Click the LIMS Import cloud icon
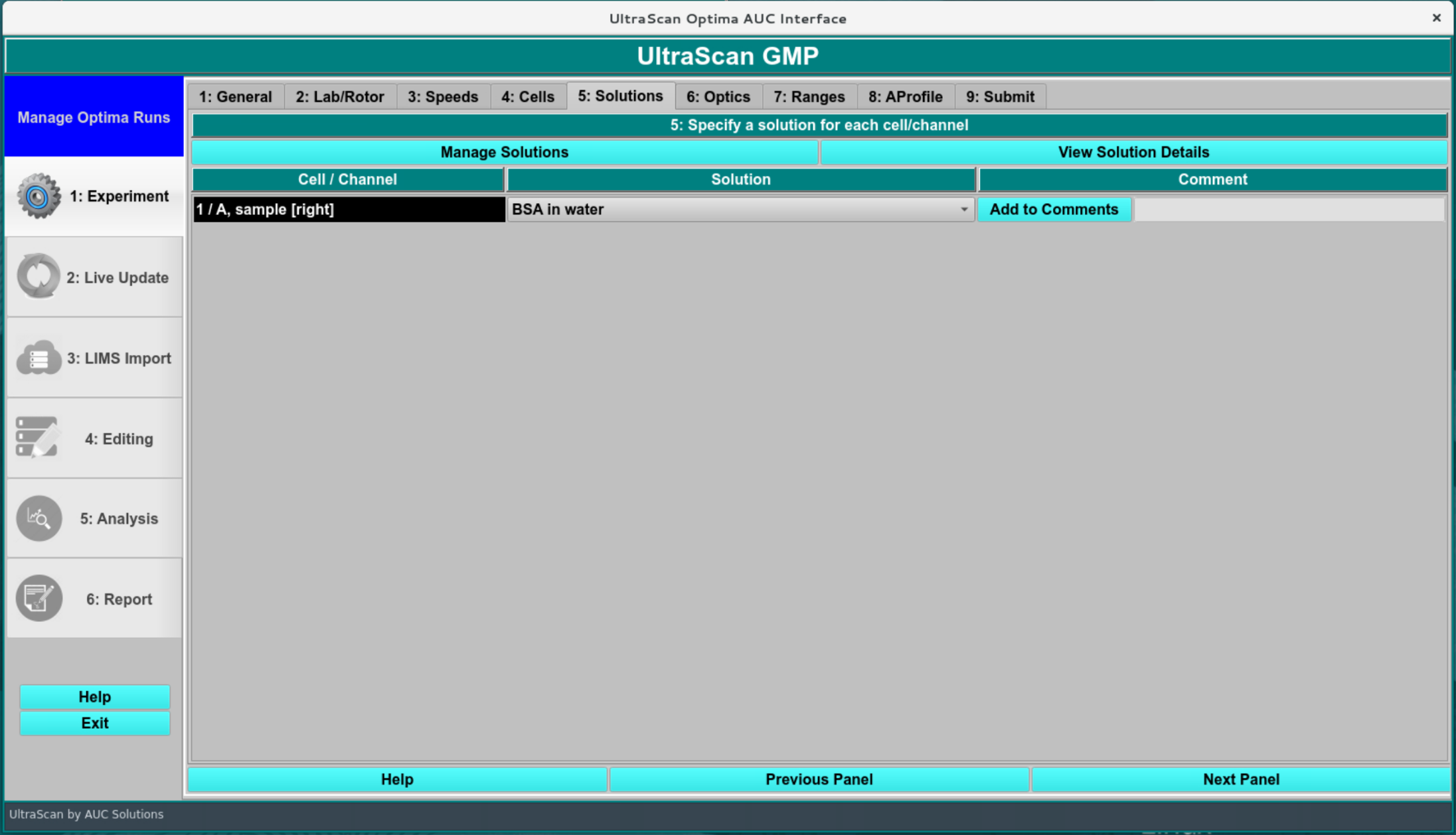 [39, 358]
